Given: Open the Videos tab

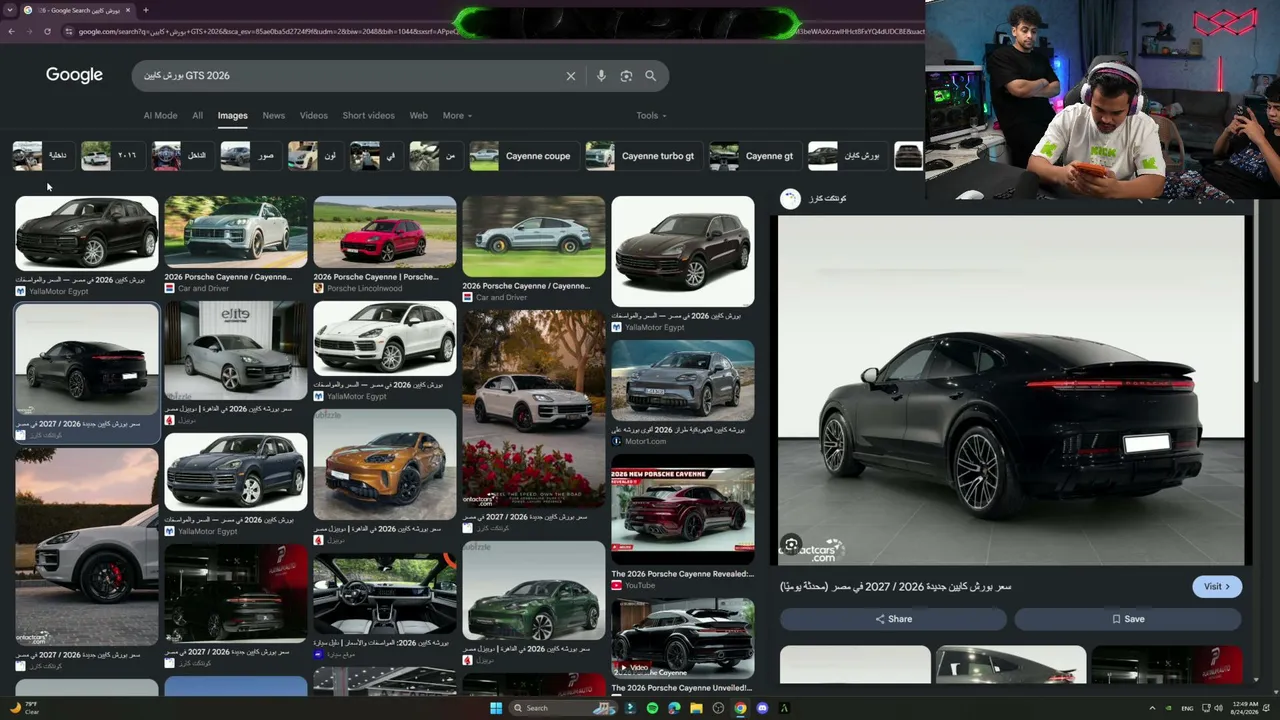Looking at the screenshot, I should (x=313, y=116).
